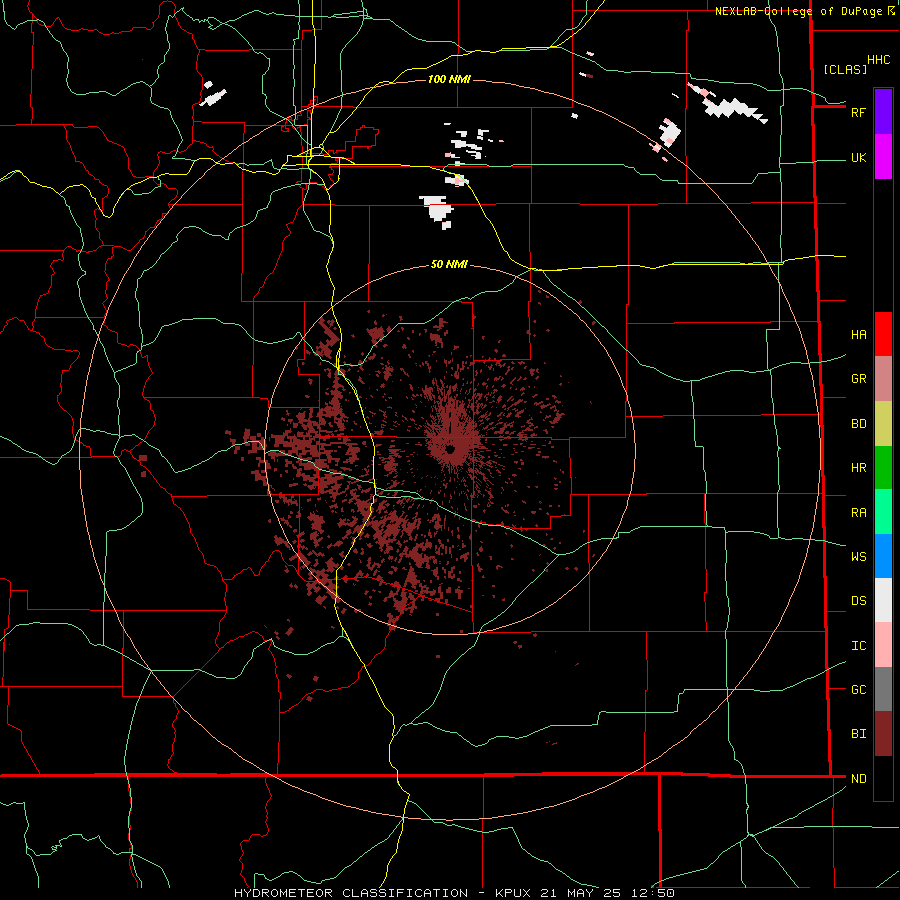
Task: Select the IC light-pink legend swatch
Action: [883, 645]
